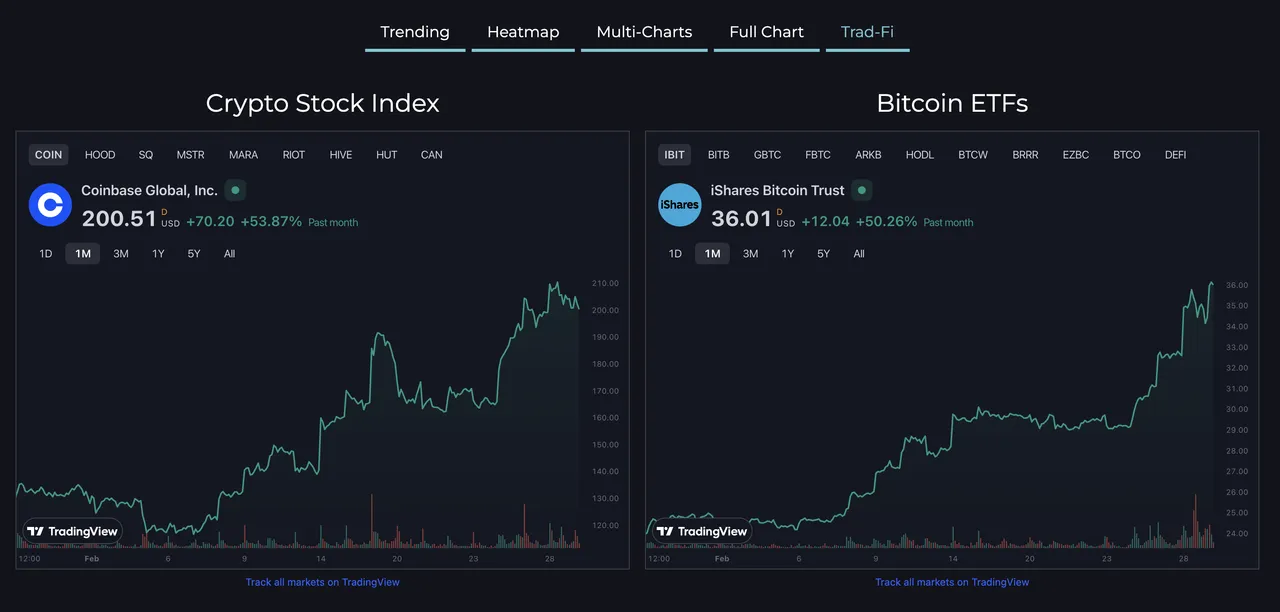The width and height of the screenshot is (1280, 612).
Task: Set IBIT chart range to 1M
Action: (713, 254)
